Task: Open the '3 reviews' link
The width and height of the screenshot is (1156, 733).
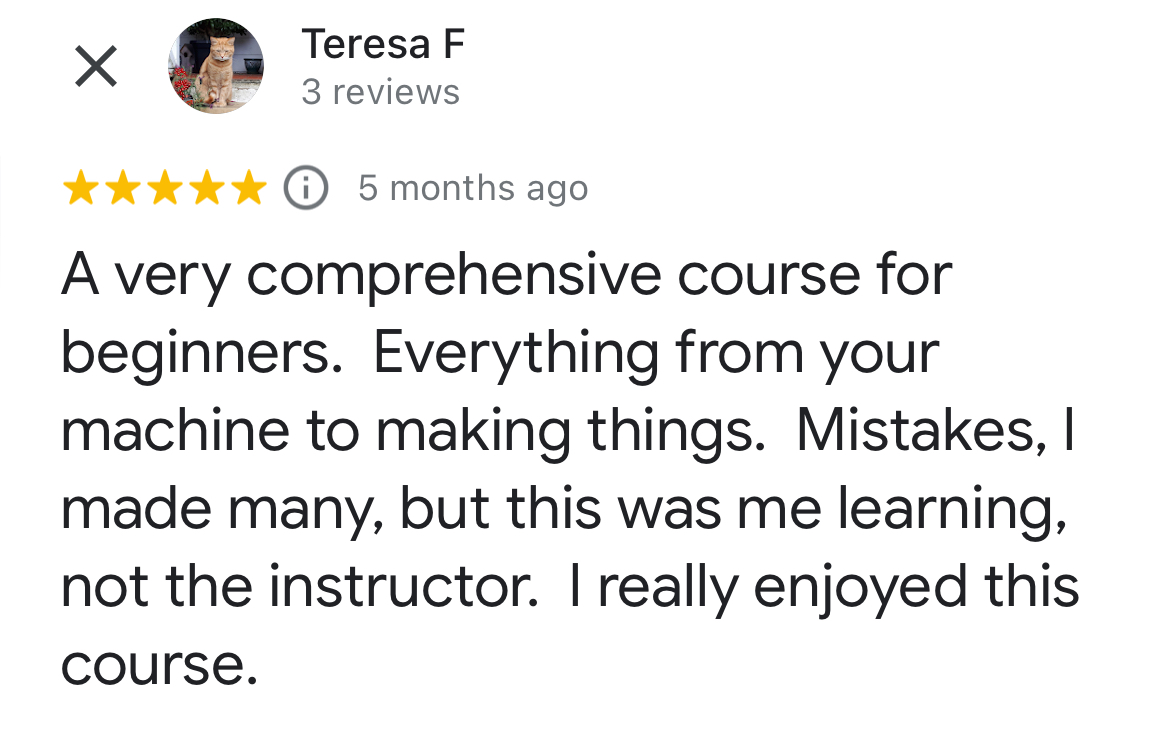Action: (380, 93)
